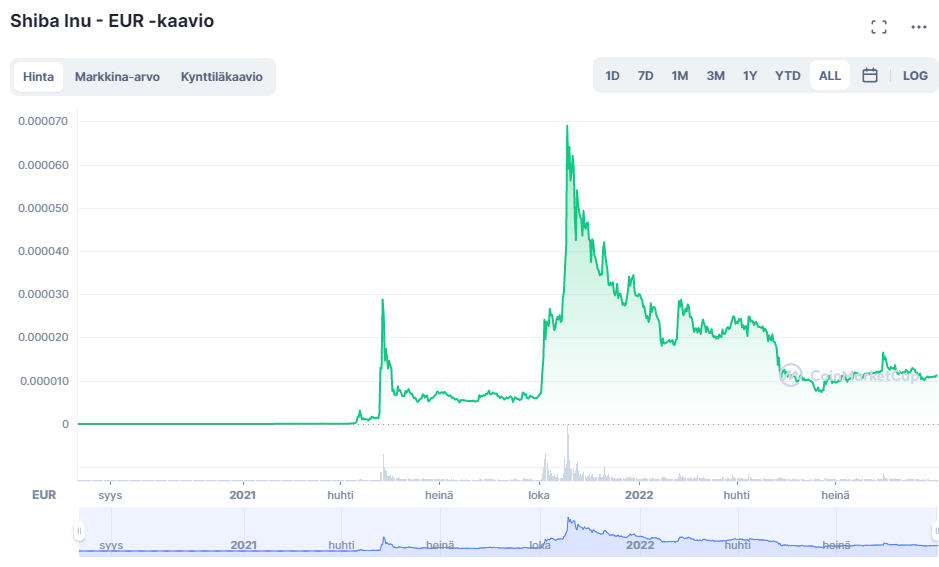Set chart range to 7D
The width and height of the screenshot is (939, 567).
tap(645, 75)
